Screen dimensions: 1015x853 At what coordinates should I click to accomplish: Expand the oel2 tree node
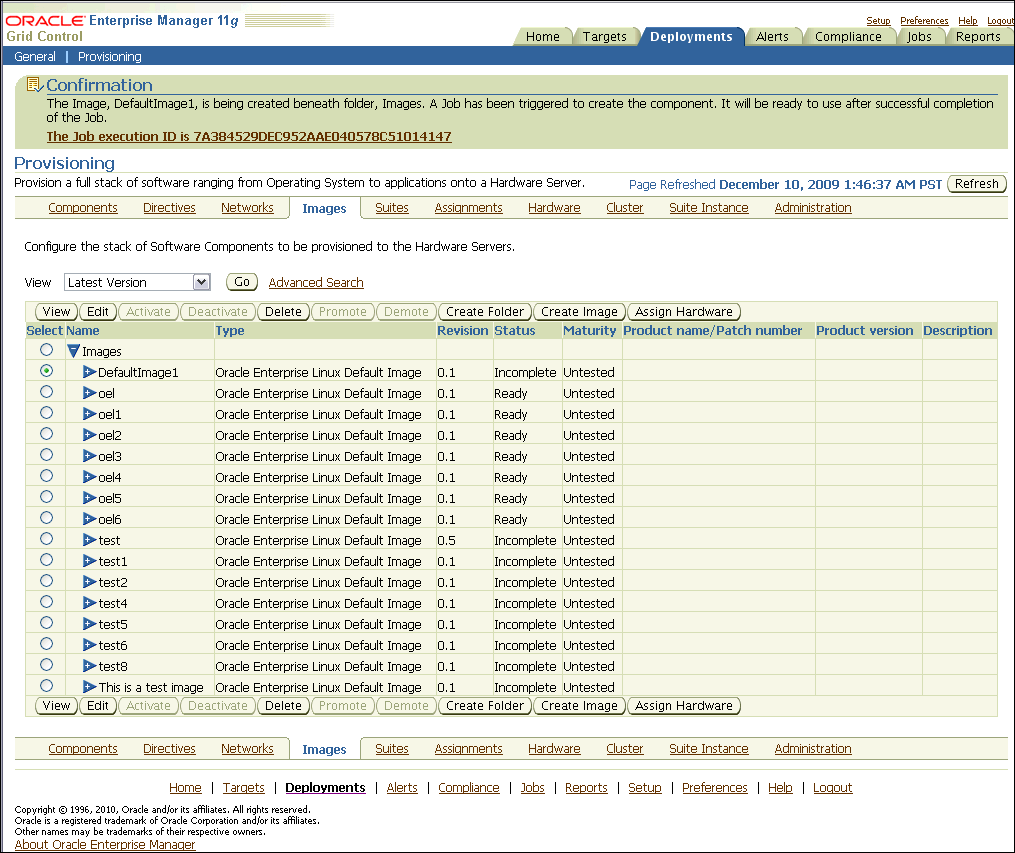[89, 435]
